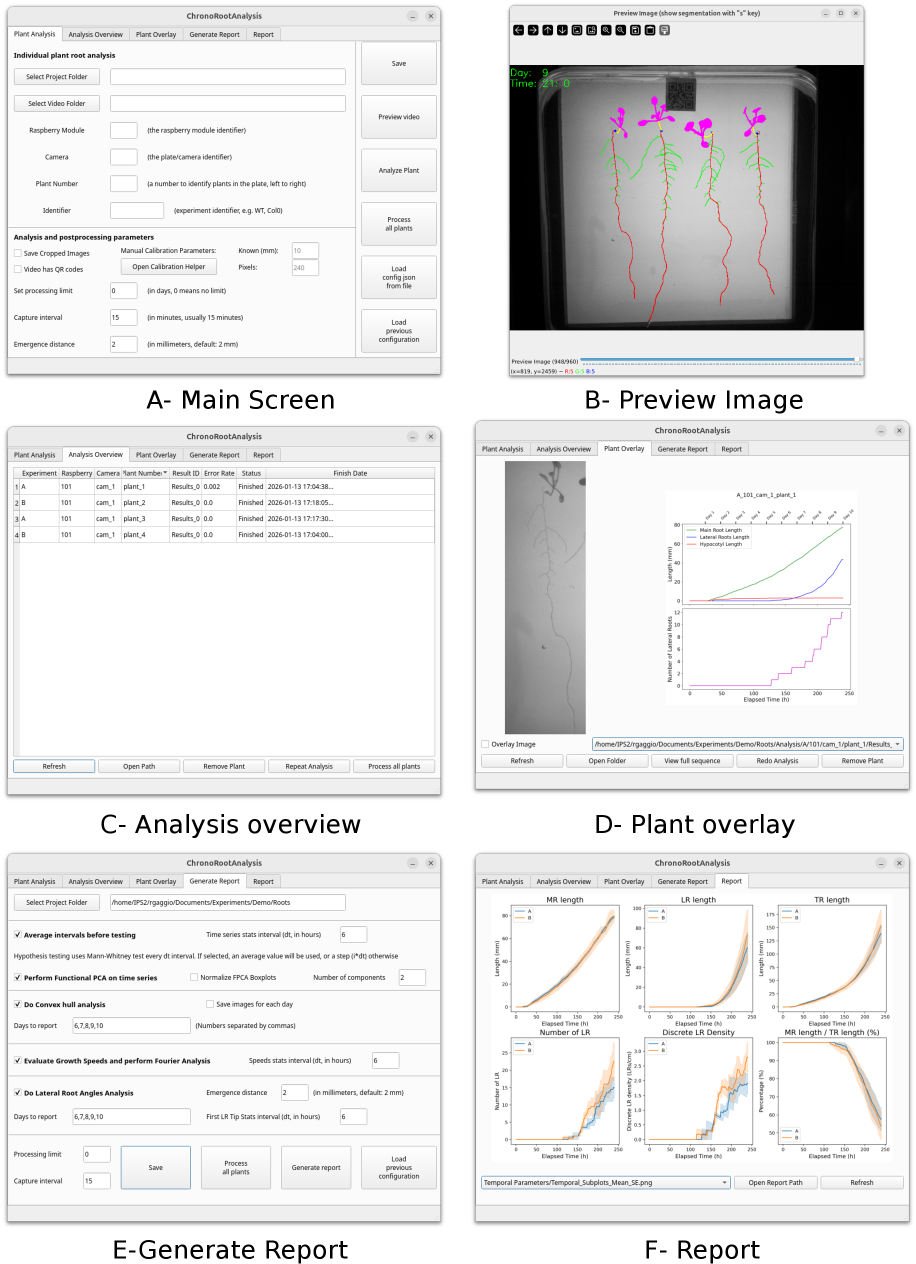Reset zoom to original size in Preview Image
Image resolution: width=916 pixels, height=1264 pixels.
click(x=577, y=31)
